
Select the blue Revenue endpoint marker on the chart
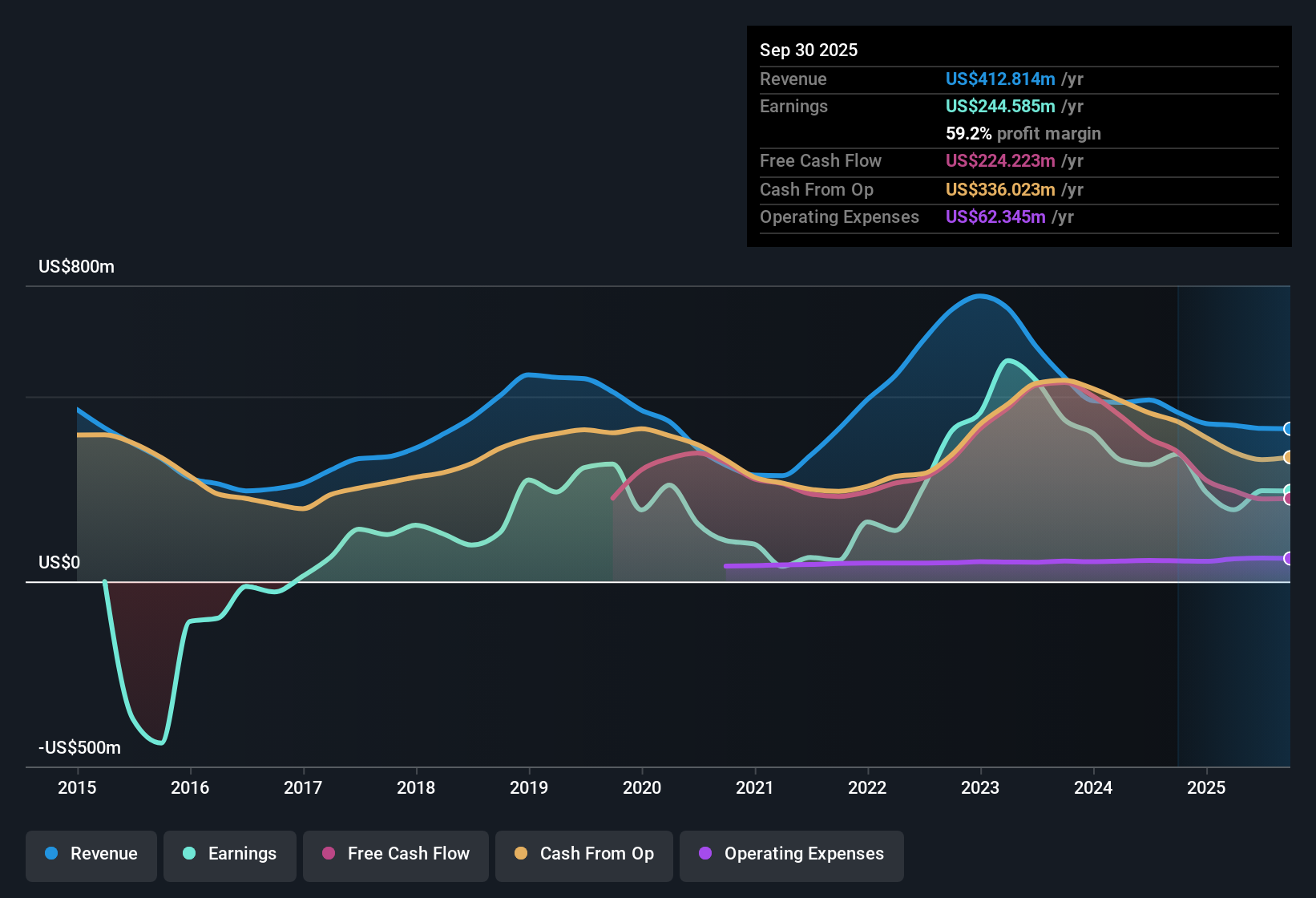[1289, 429]
